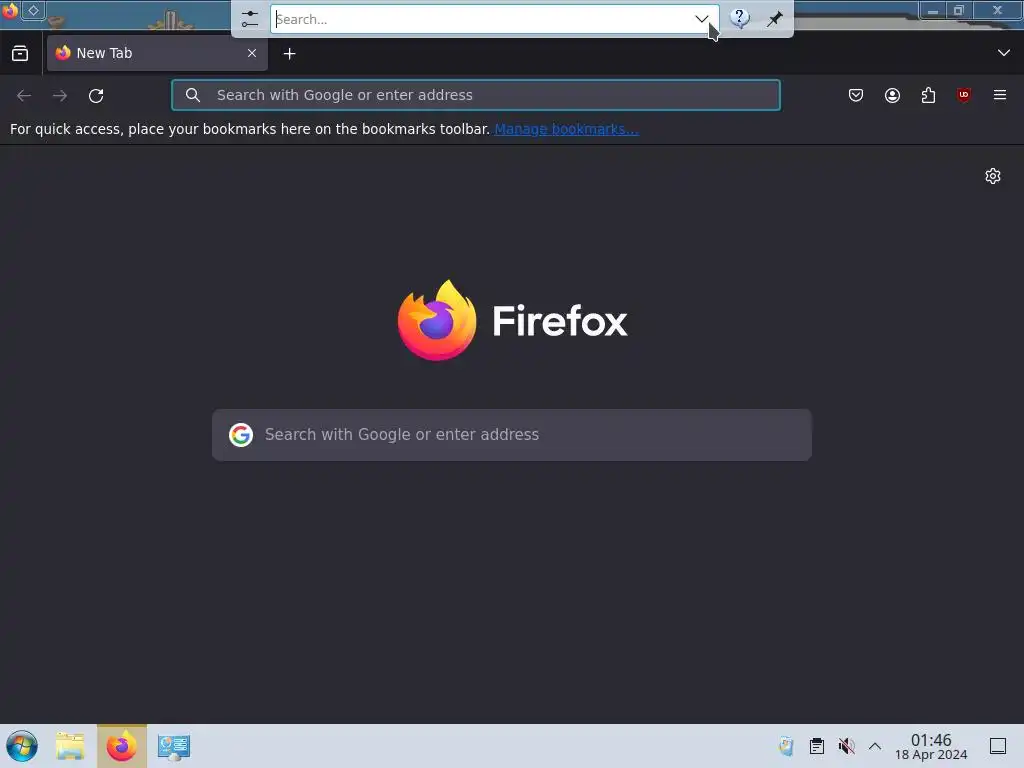This screenshot has width=1024, height=768.
Task: Expand the list all tabs chevron
Action: pyautogui.click(x=1004, y=53)
